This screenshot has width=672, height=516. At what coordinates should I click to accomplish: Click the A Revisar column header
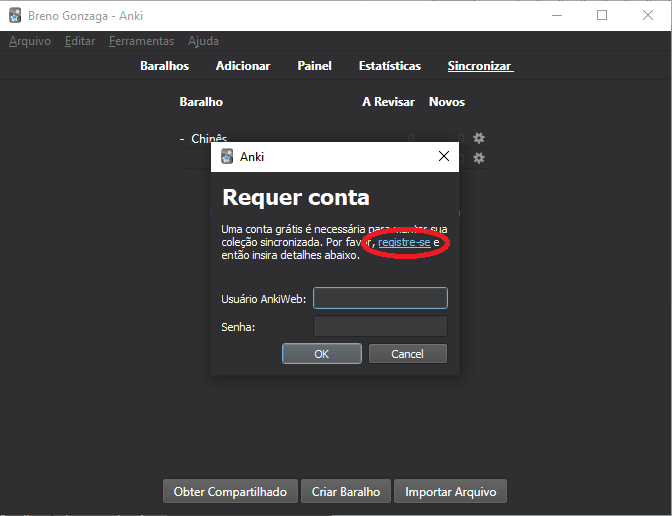pos(388,102)
